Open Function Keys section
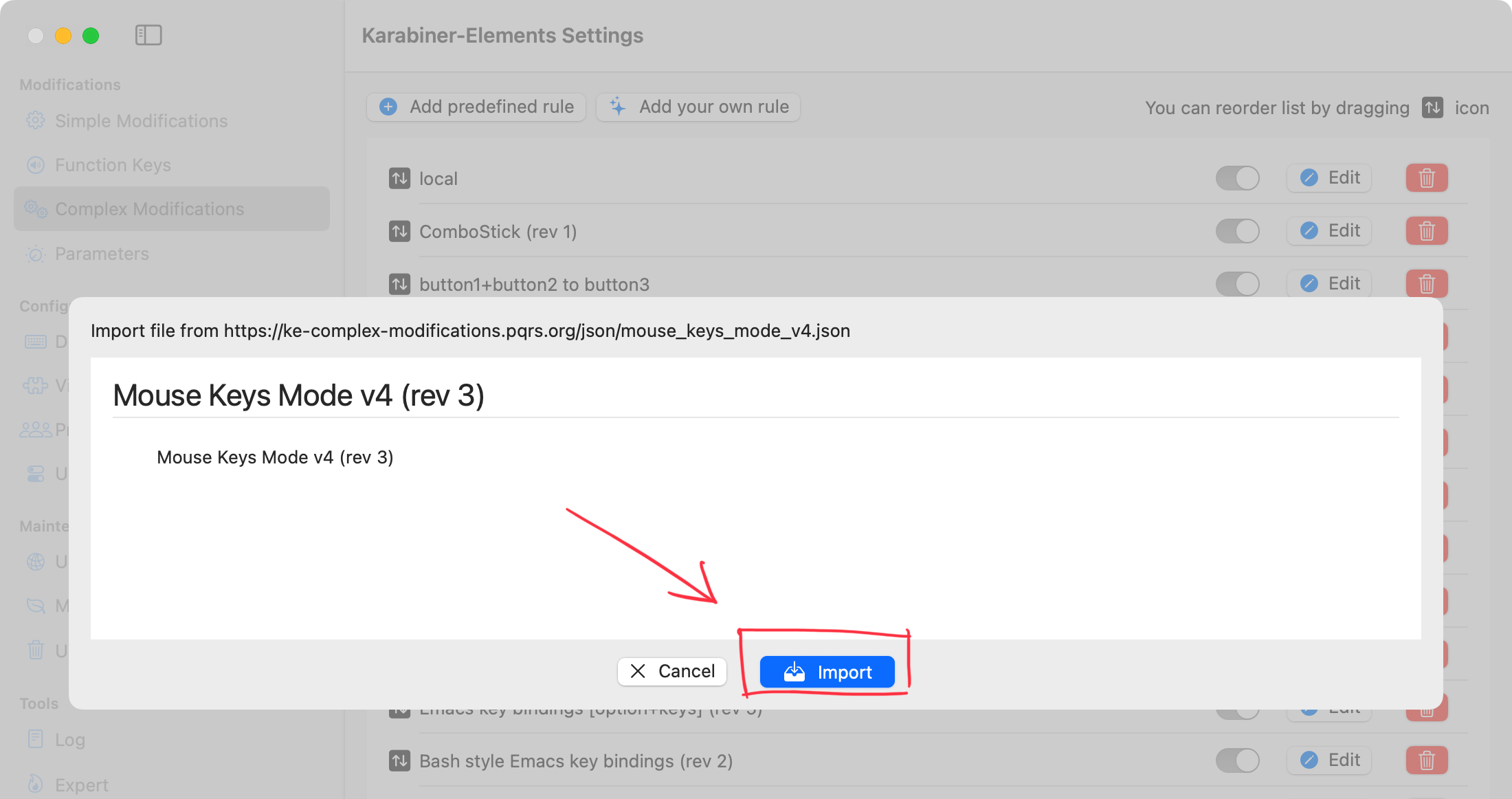1512x799 pixels. point(172,165)
